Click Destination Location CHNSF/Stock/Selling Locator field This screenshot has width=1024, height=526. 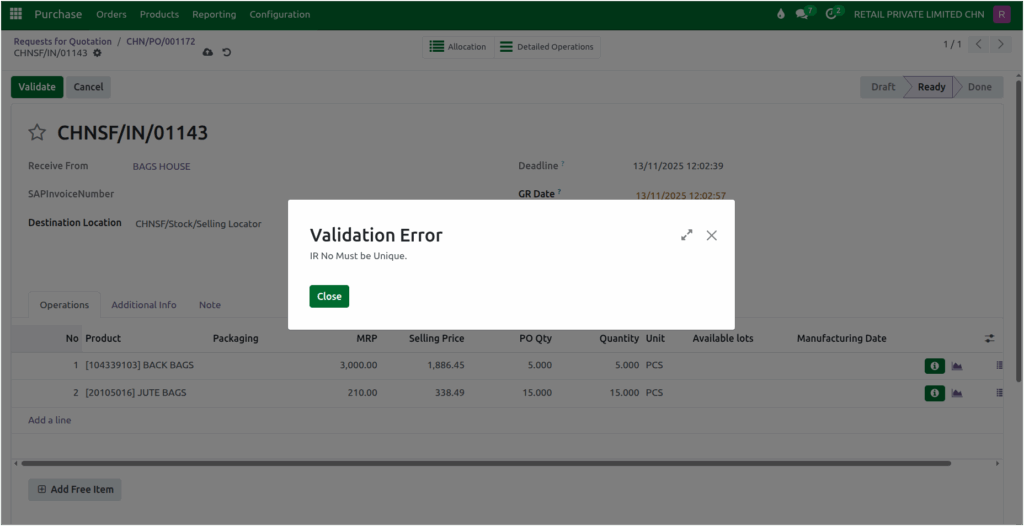(x=198, y=224)
